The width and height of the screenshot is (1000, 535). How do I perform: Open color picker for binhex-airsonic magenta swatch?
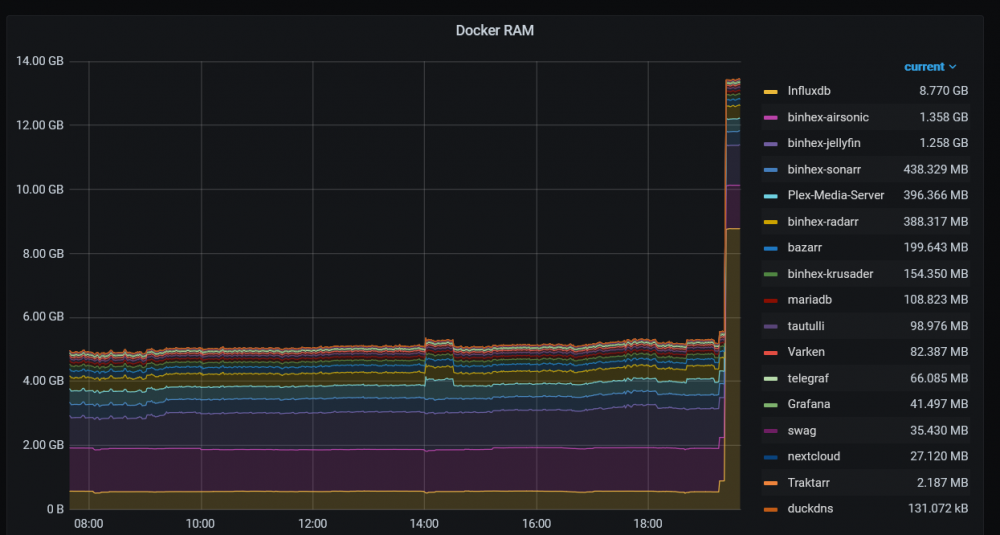click(770, 118)
